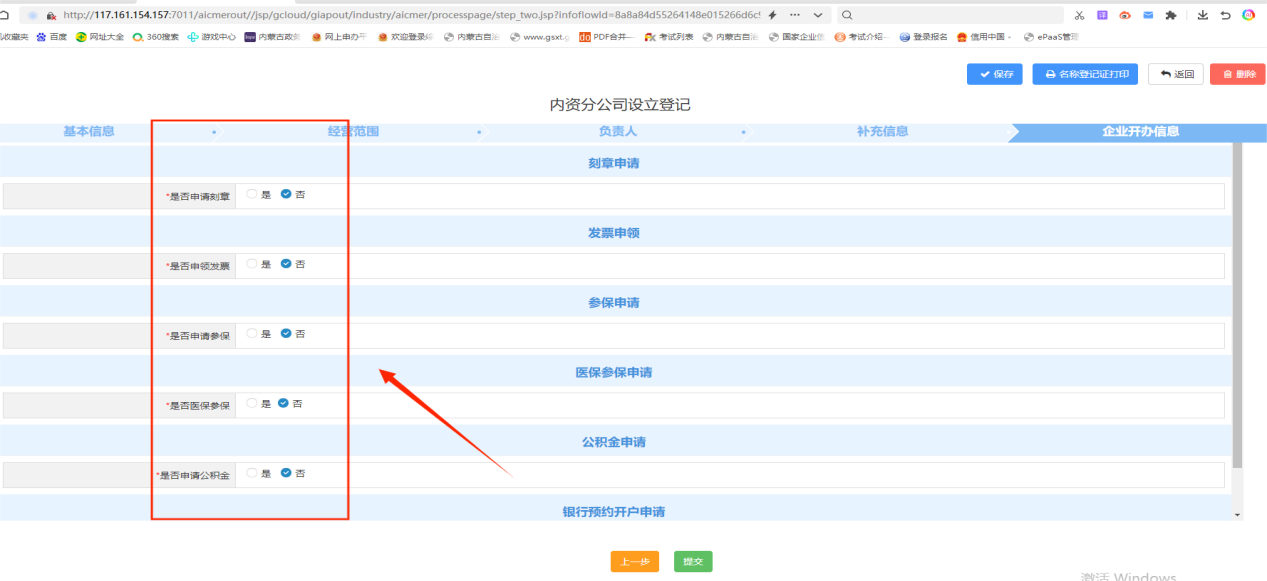Image resolution: width=1267 pixels, height=581 pixels.
Task: Select 是 for 是否申请刻章
Action: click(252, 195)
